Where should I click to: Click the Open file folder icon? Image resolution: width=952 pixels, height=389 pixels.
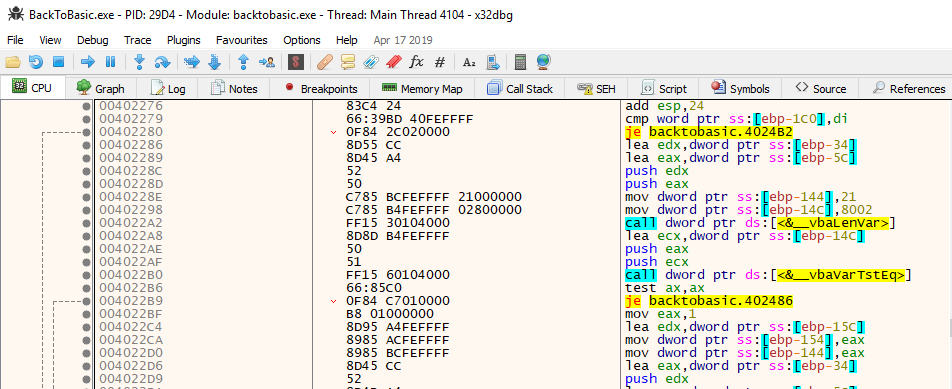pos(13,62)
